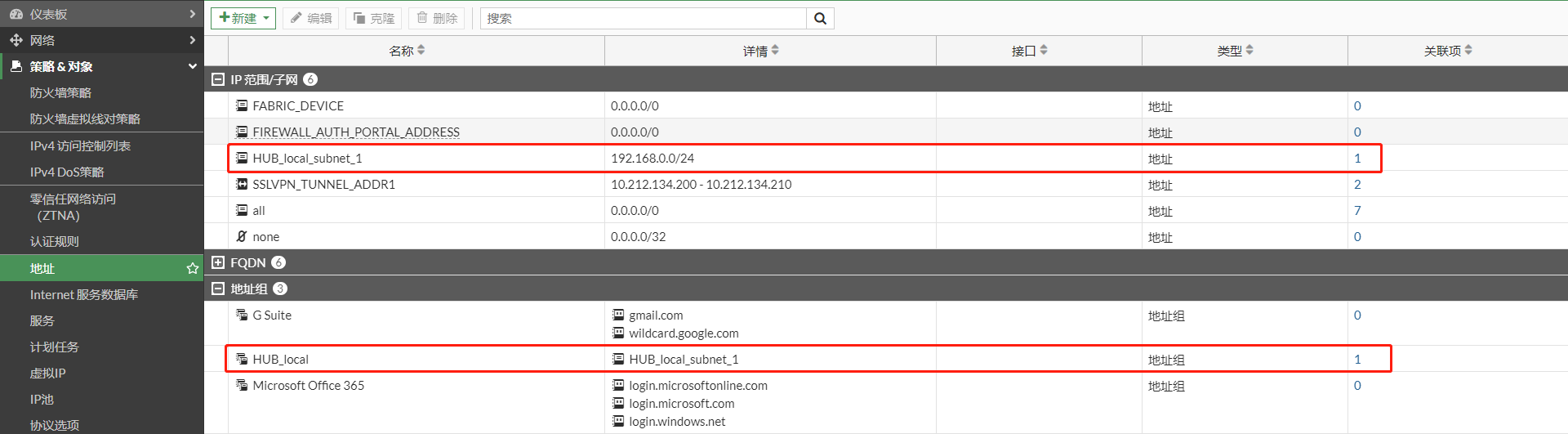Toggle sorting on the 类型 column
Image resolution: width=1568 pixels, height=434 pixels.
(x=1234, y=51)
